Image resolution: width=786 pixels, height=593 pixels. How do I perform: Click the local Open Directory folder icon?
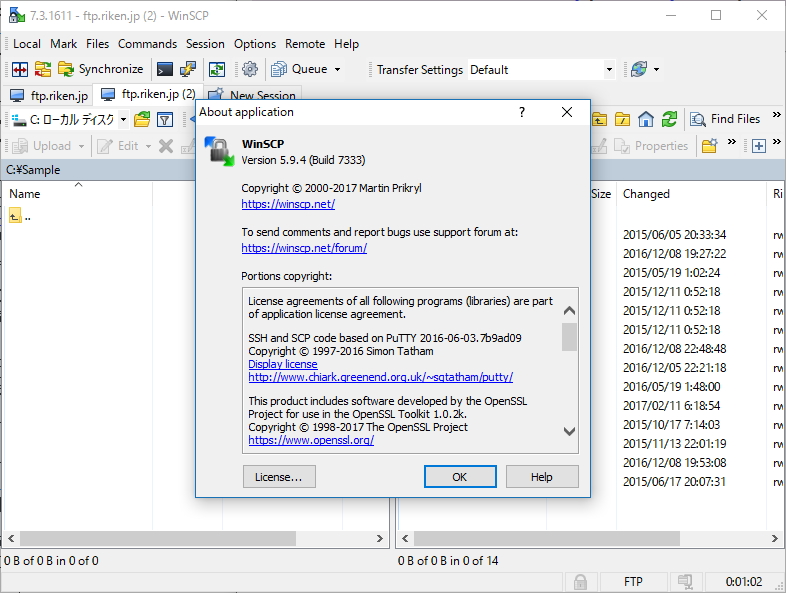142,119
